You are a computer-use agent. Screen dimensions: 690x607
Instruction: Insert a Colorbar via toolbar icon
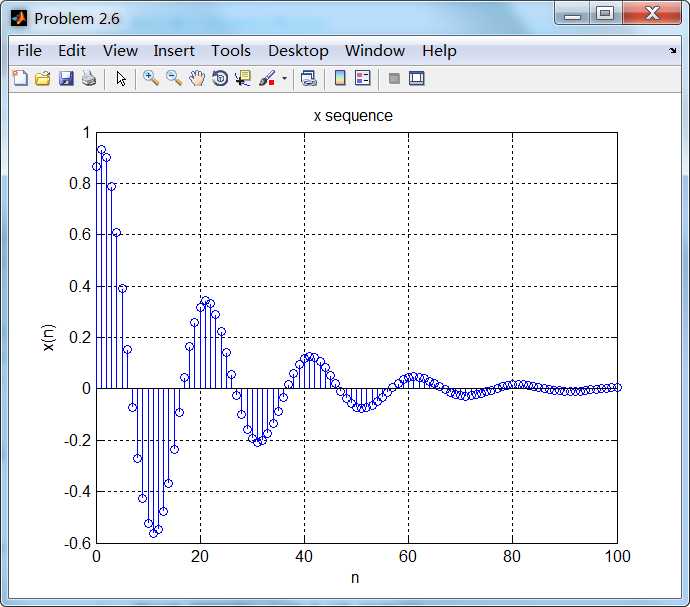pyautogui.click(x=340, y=78)
